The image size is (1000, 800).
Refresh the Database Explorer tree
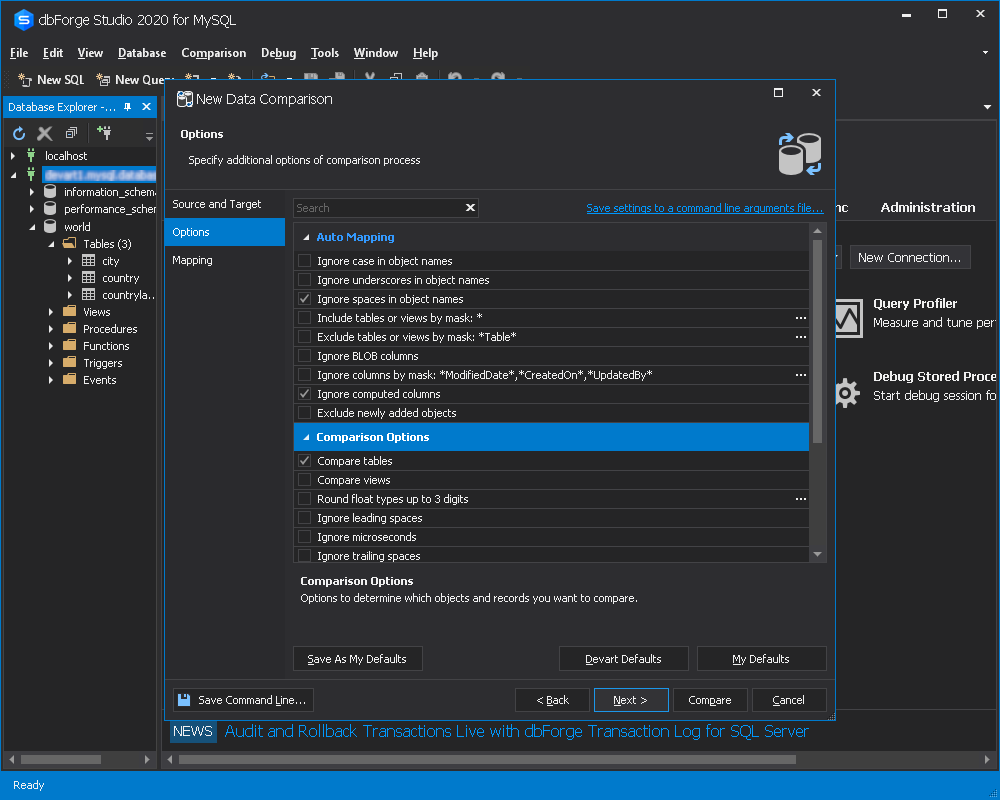point(19,133)
